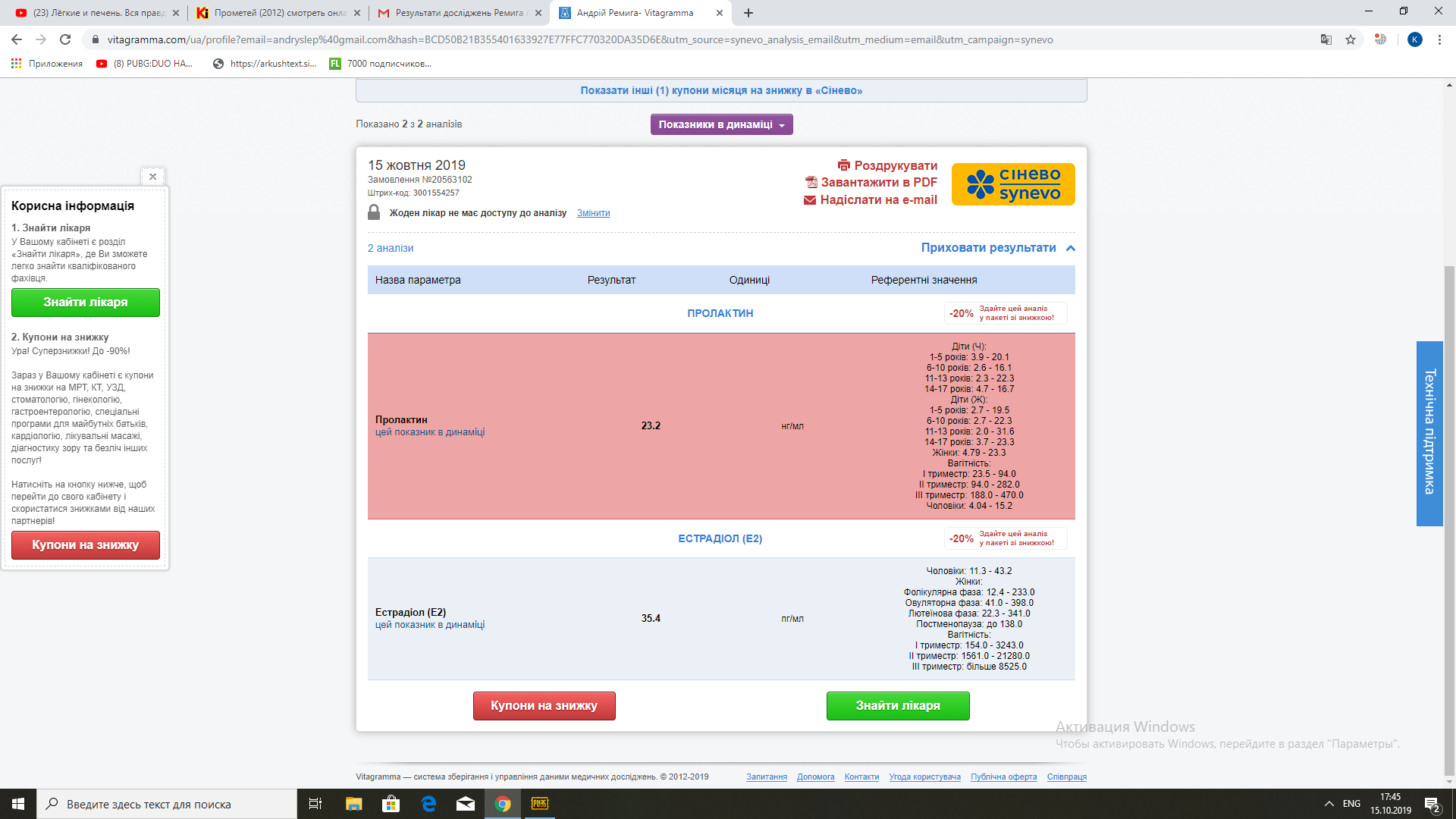Click the envelope e-mail icon
1456x819 pixels.
809,200
